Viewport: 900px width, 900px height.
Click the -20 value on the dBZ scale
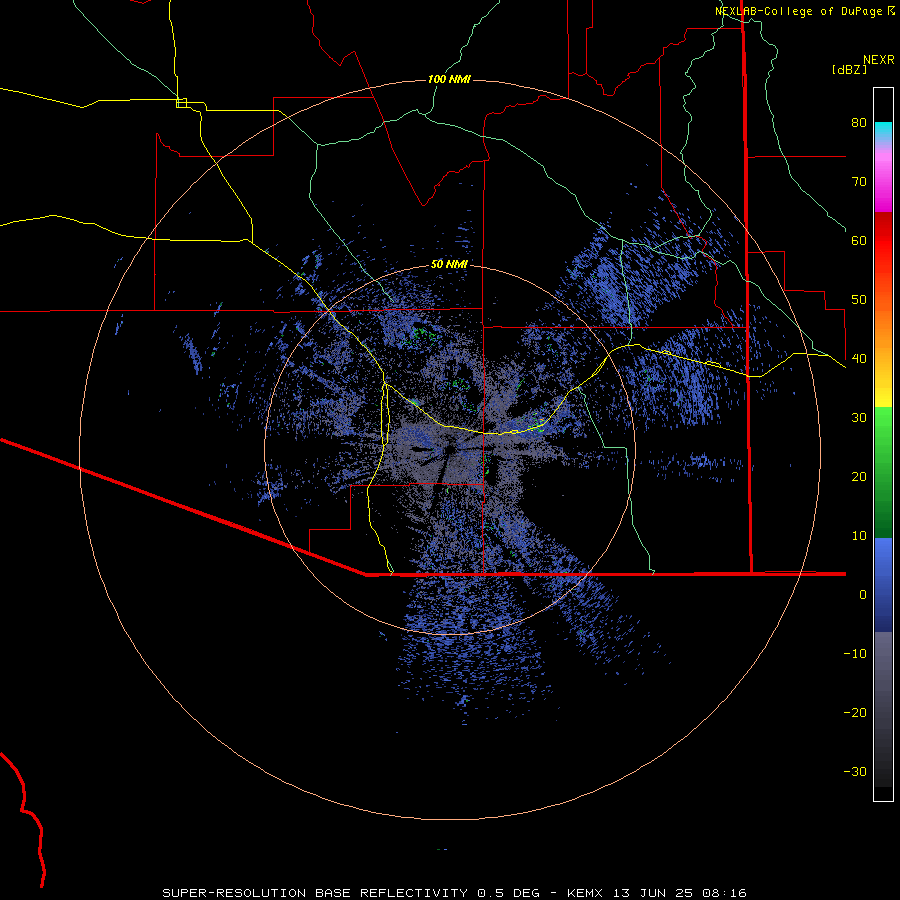click(x=855, y=713)
